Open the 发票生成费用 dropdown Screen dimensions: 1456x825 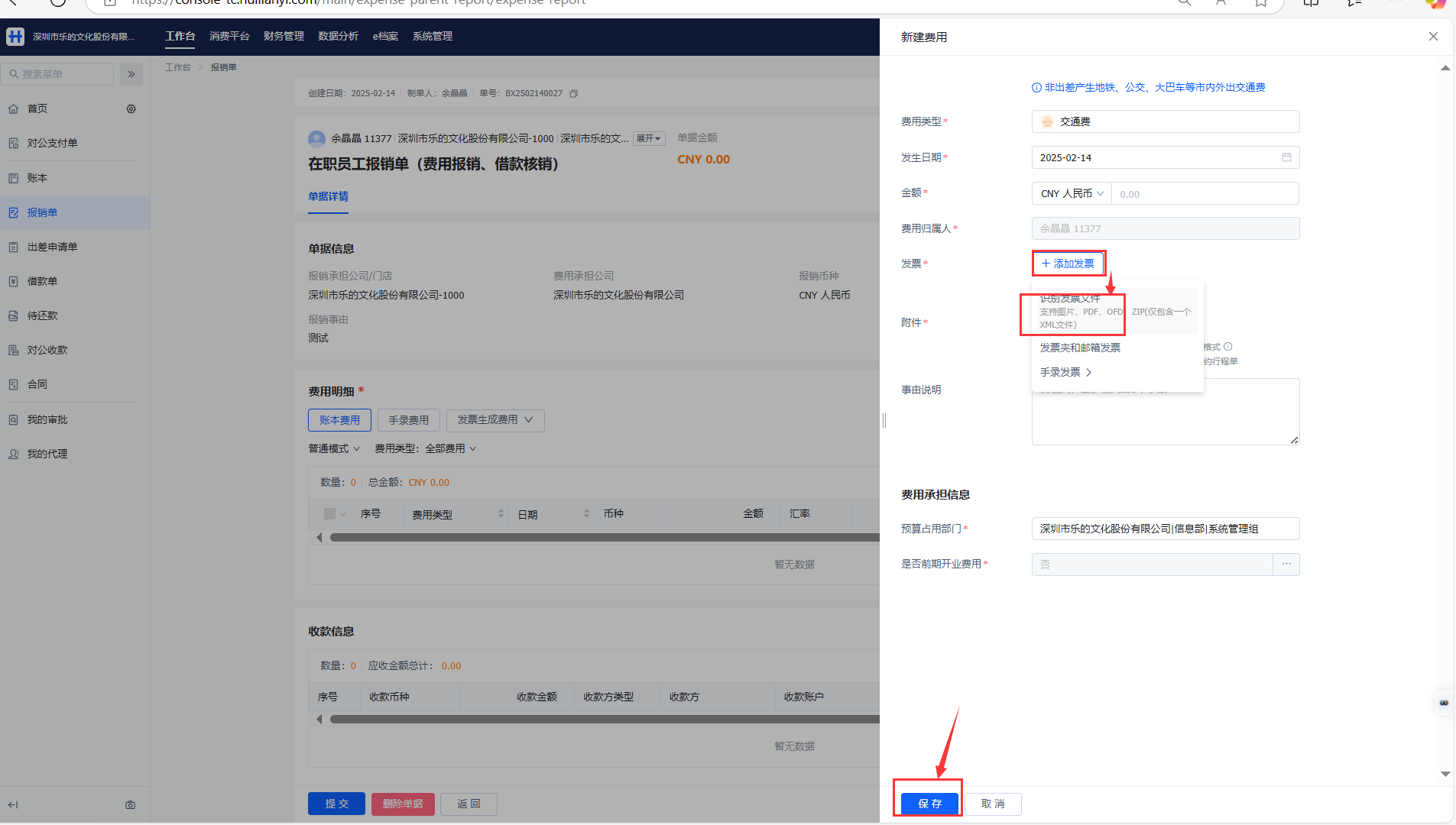(x=495, y=420)
